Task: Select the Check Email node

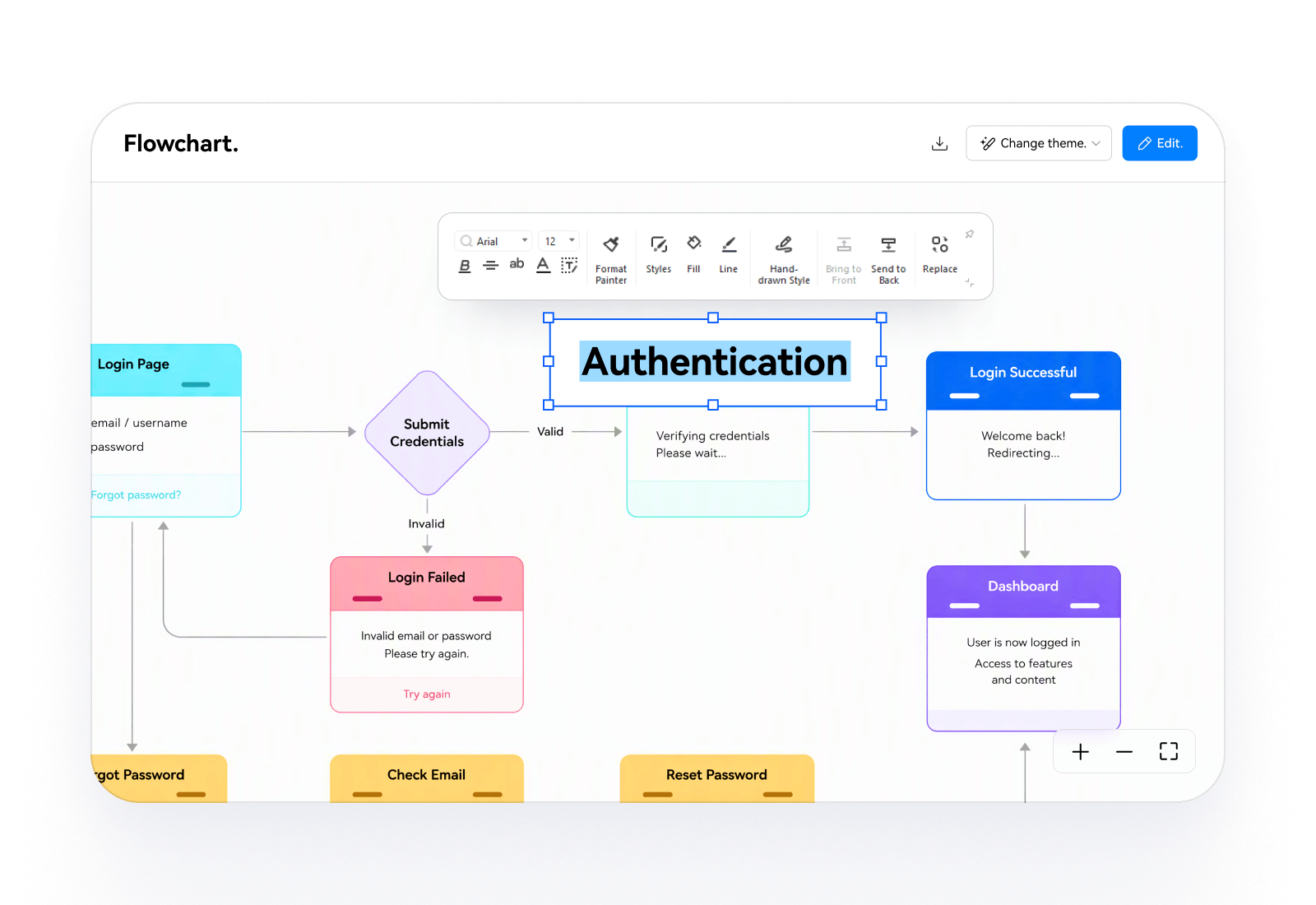Action: coord(427,777)
